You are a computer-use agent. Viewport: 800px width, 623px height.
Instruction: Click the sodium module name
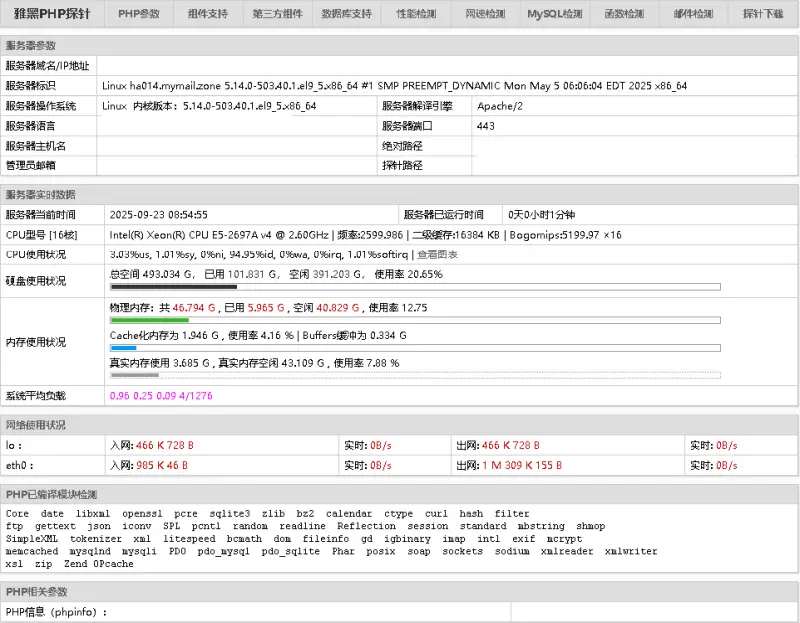coord(512,551)
